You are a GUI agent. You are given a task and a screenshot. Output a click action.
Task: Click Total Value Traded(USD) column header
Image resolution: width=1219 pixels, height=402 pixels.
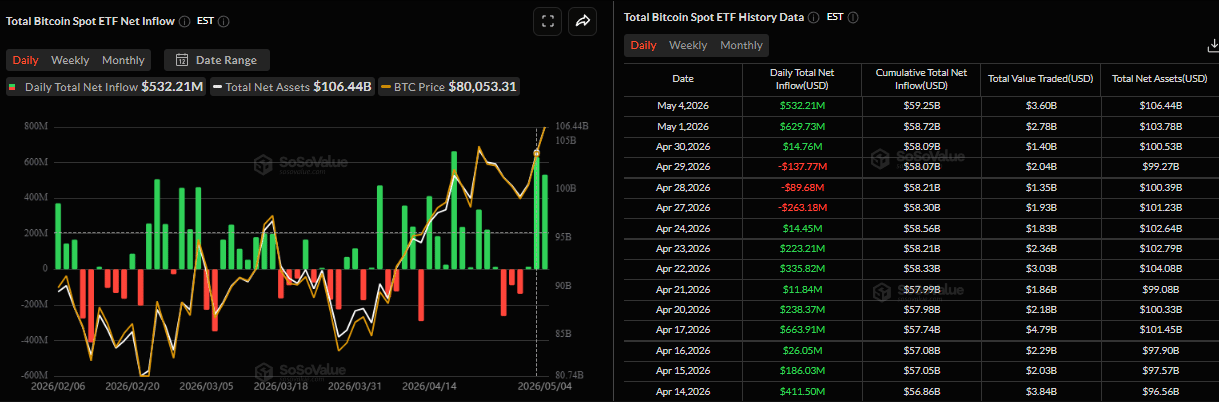click(1041, 78)
